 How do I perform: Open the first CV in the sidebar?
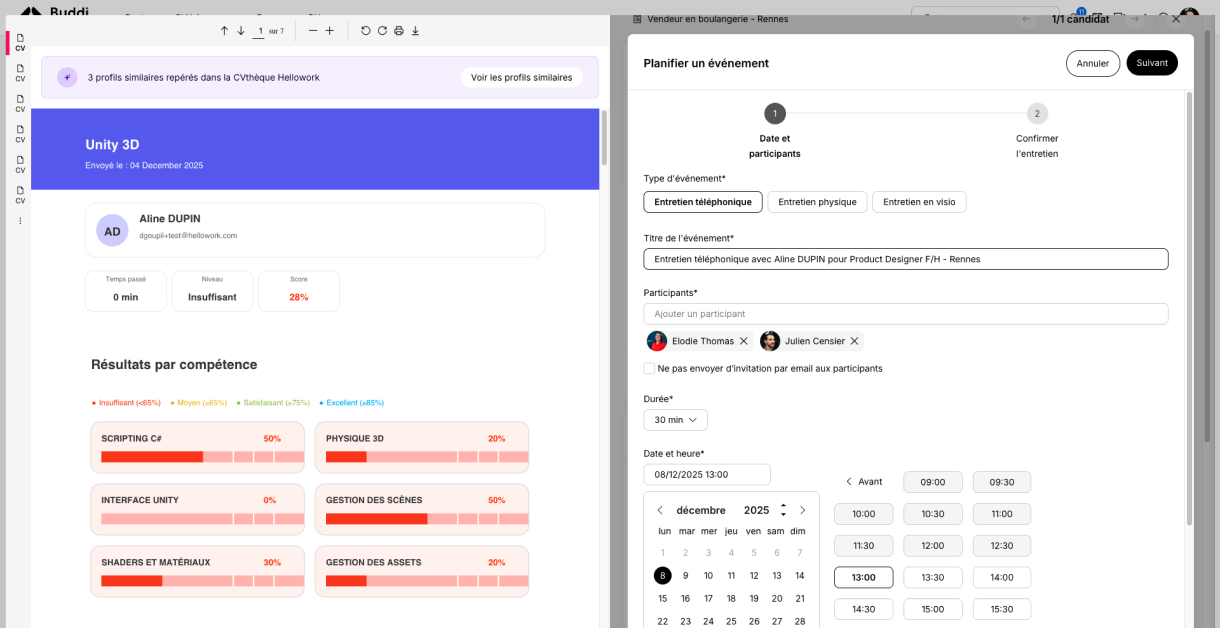pyautogui.click(x=20, y=42)
